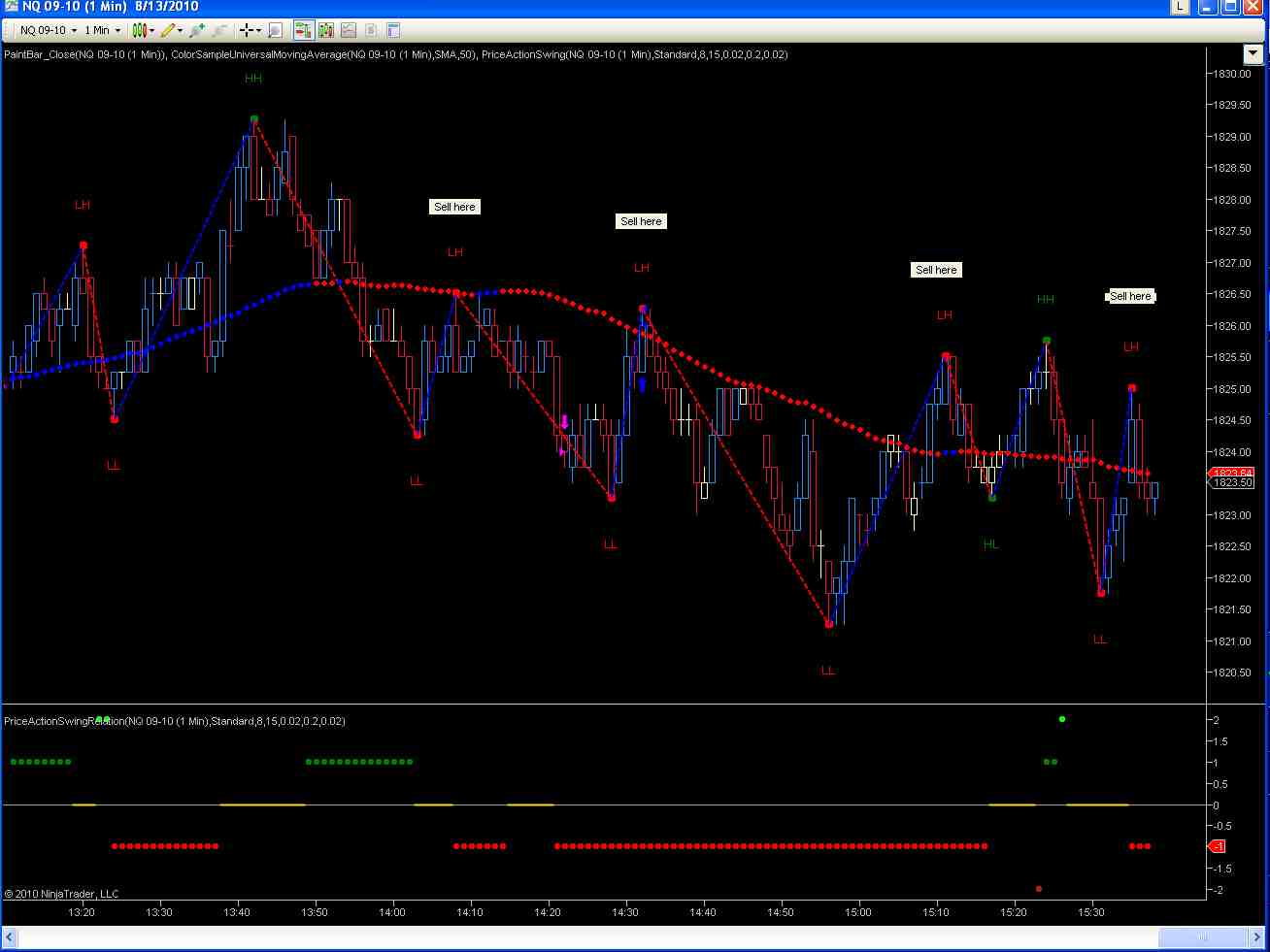1270x952 pixels.
Task: Expand the chart style dropdown arrow
Action: (151, 30)
